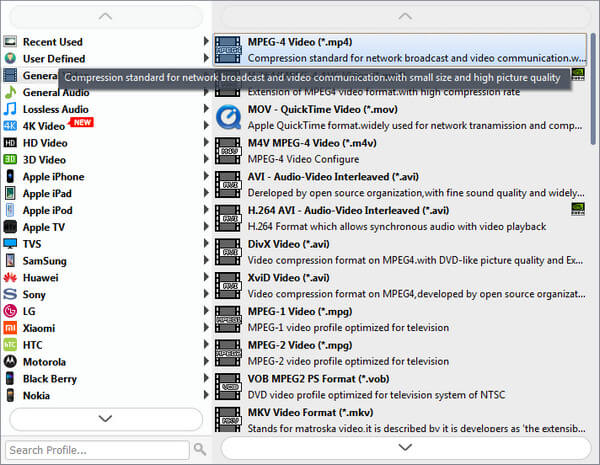Click the Black Berry phone icon
600x465 pixels.
[10, 378]
